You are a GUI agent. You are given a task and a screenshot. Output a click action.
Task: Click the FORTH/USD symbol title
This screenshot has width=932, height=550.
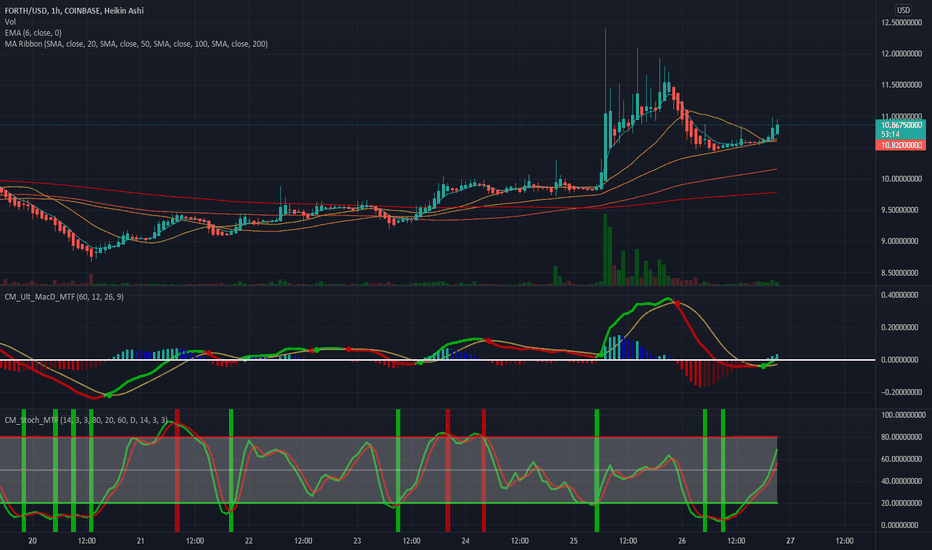(74, 10)
